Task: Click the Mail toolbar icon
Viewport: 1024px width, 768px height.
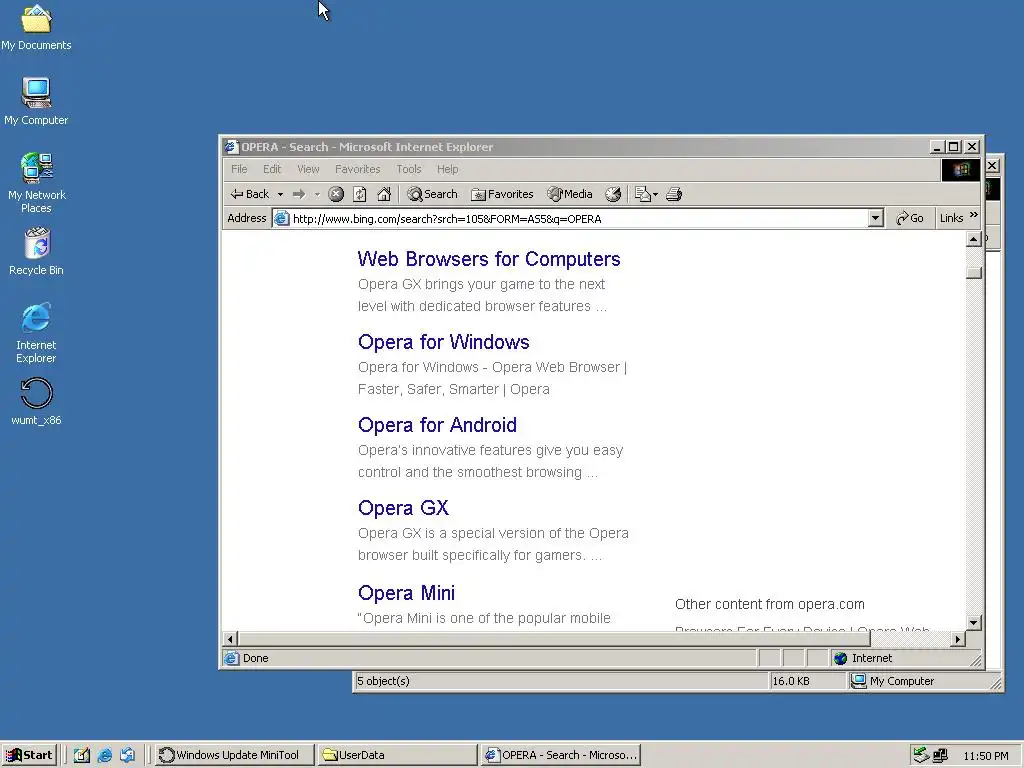Action: pos(643,194)
